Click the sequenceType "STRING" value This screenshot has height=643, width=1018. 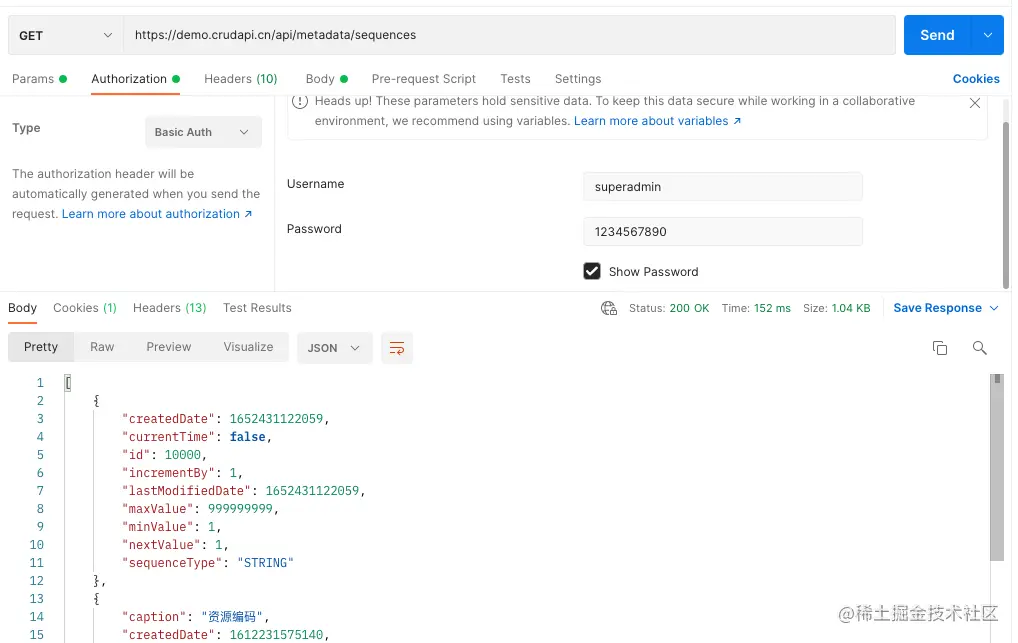pos(265,562)
